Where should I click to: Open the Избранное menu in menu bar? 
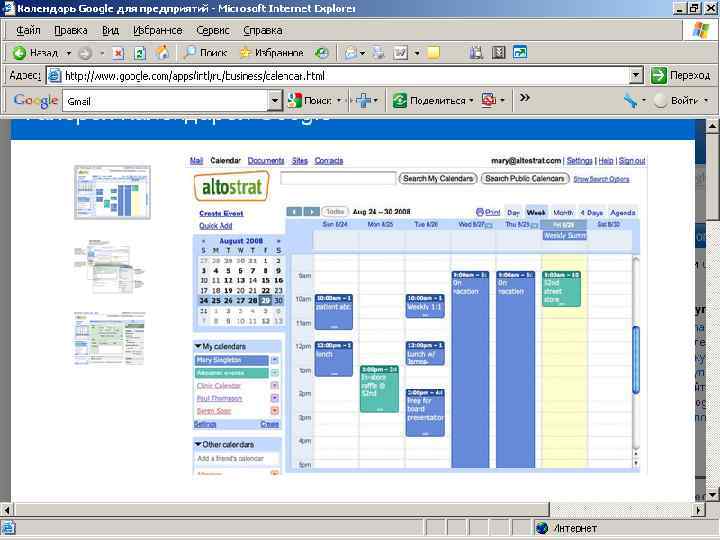coord(158,30)
